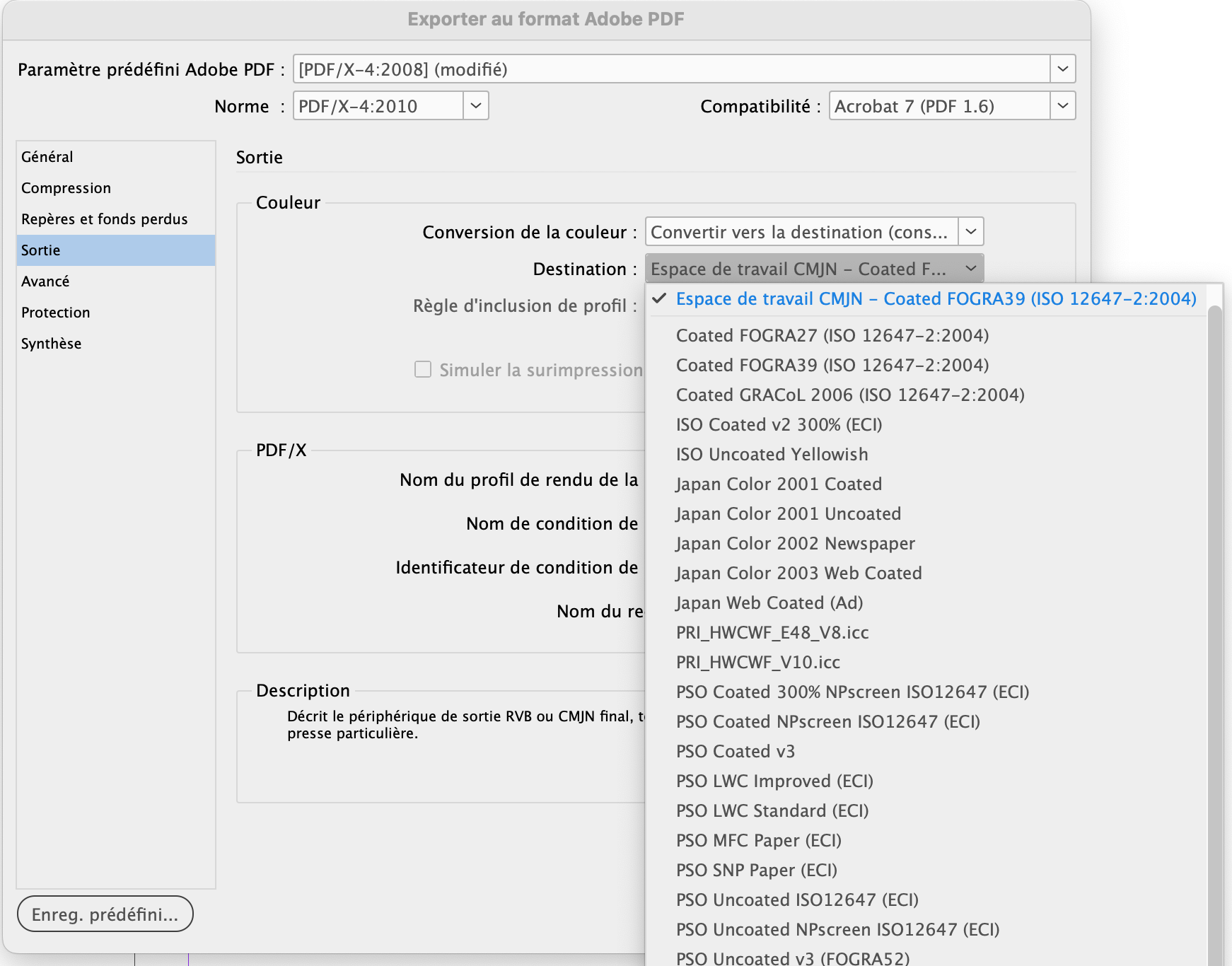Open the Conversion de la couleur dropdown
The image size is (1232, 966).
pos(972,231)
